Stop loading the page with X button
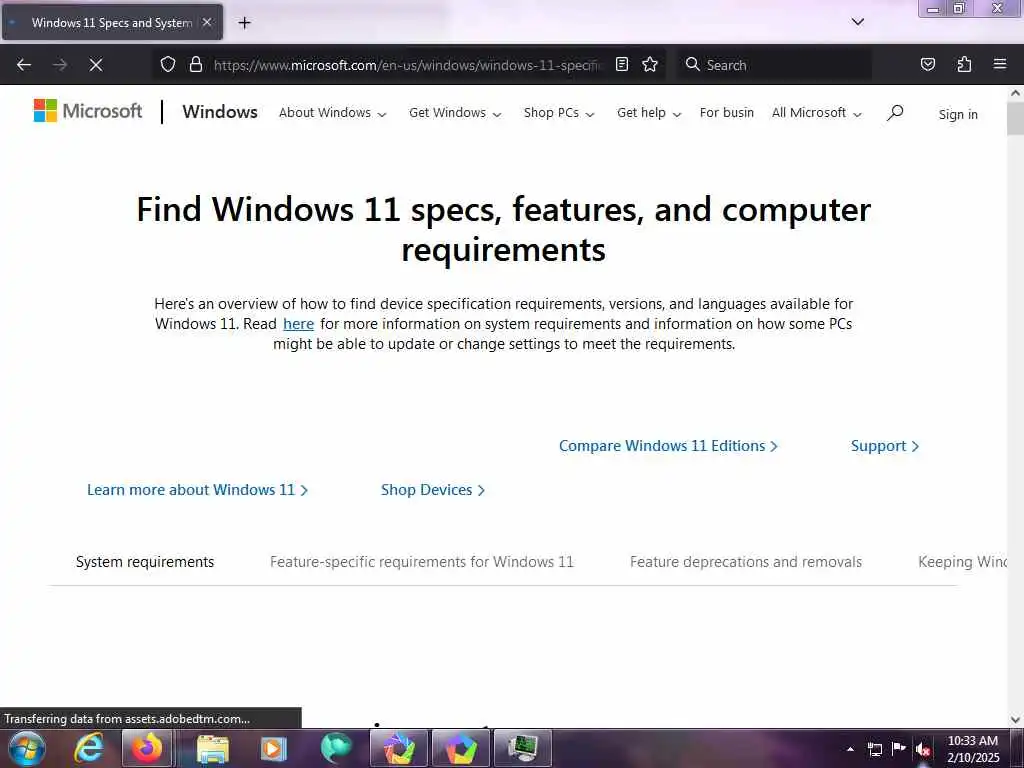 pos(96,65)
